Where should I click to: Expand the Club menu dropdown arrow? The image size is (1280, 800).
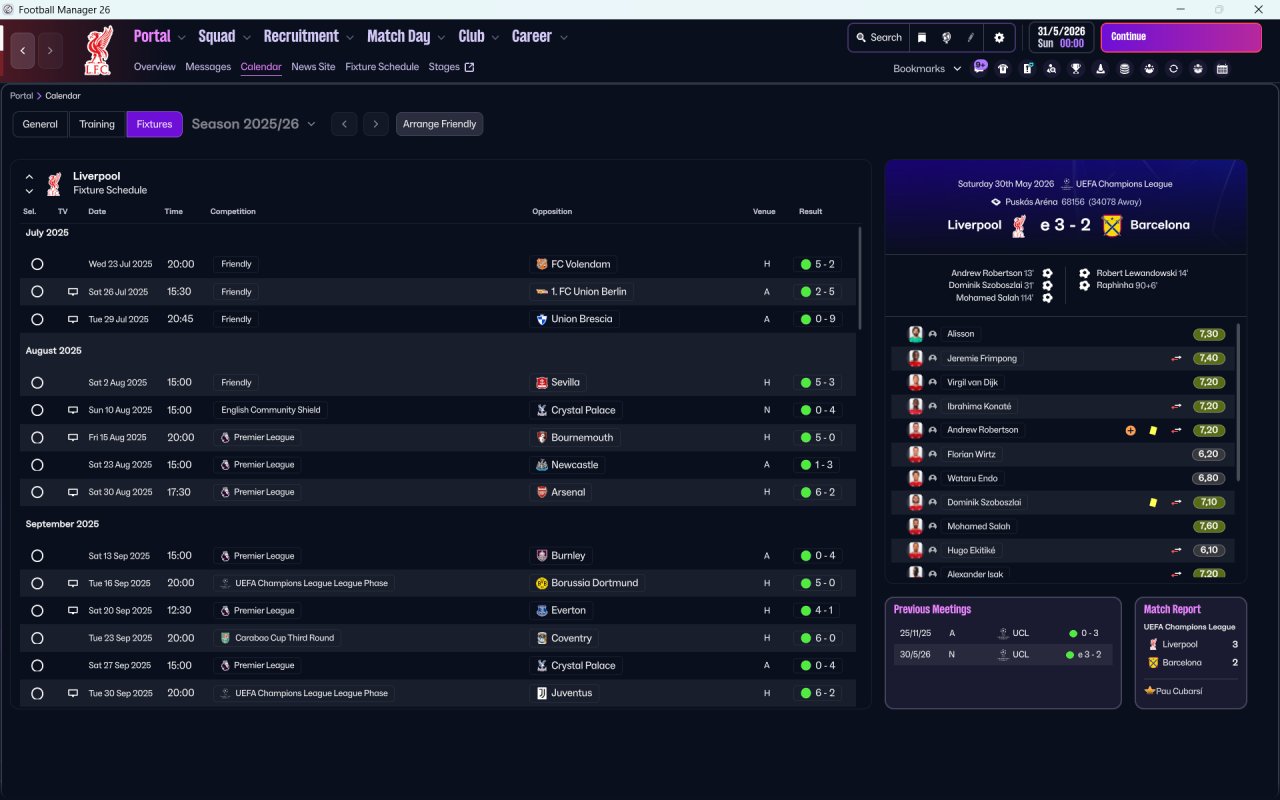coord(495,38)
